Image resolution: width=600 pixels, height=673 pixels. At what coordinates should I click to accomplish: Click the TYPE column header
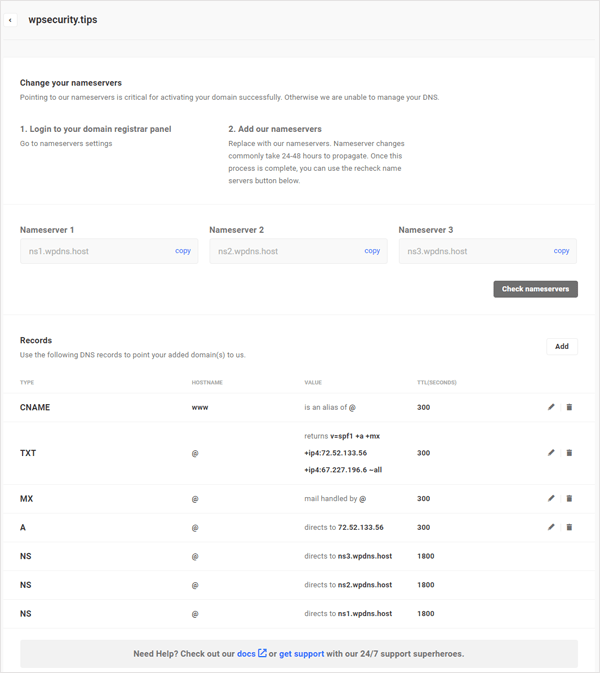27,382
